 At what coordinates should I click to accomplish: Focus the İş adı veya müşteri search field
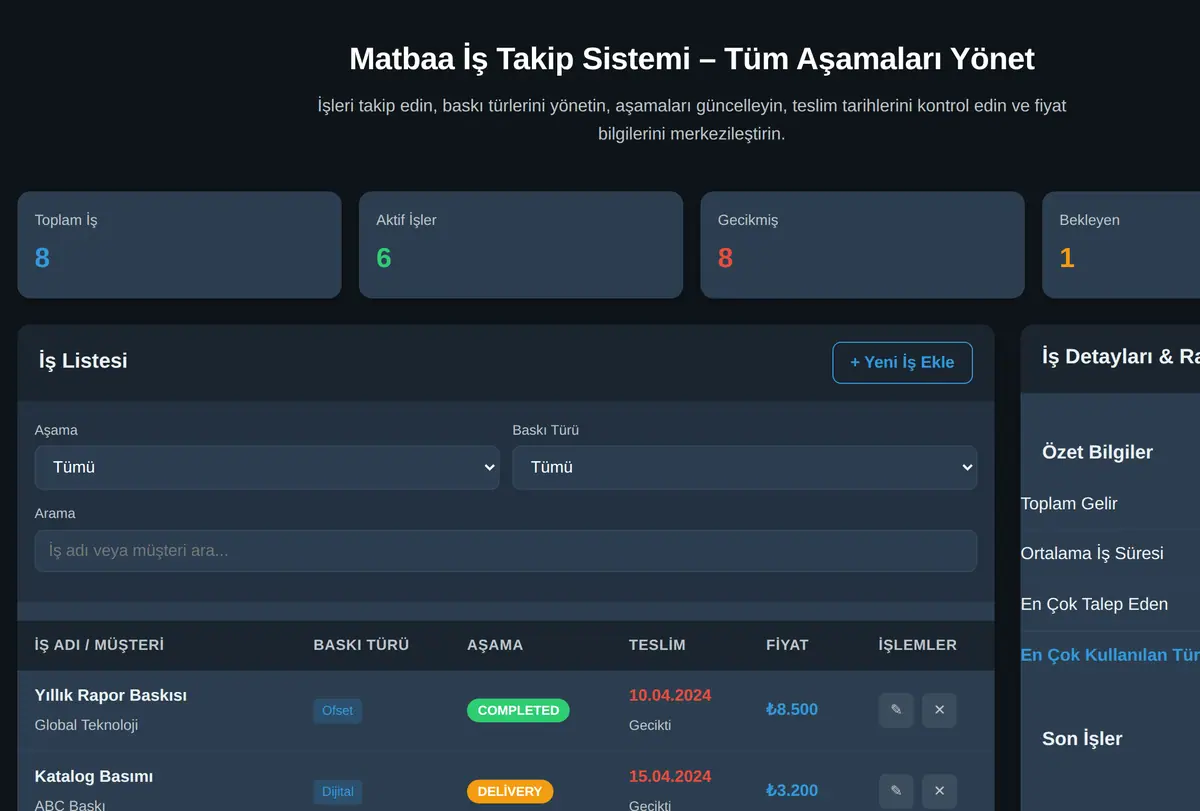click(x=505, y=551)
